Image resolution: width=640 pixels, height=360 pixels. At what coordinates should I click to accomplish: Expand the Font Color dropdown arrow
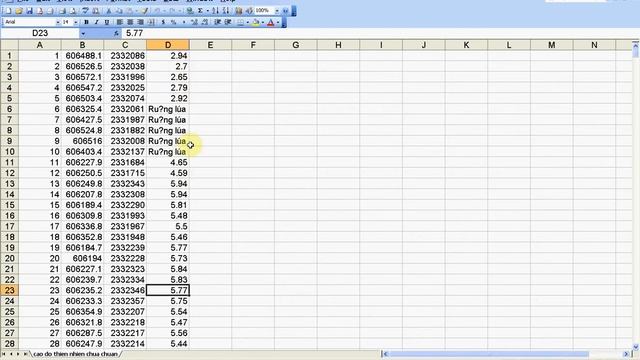[278, 22]
